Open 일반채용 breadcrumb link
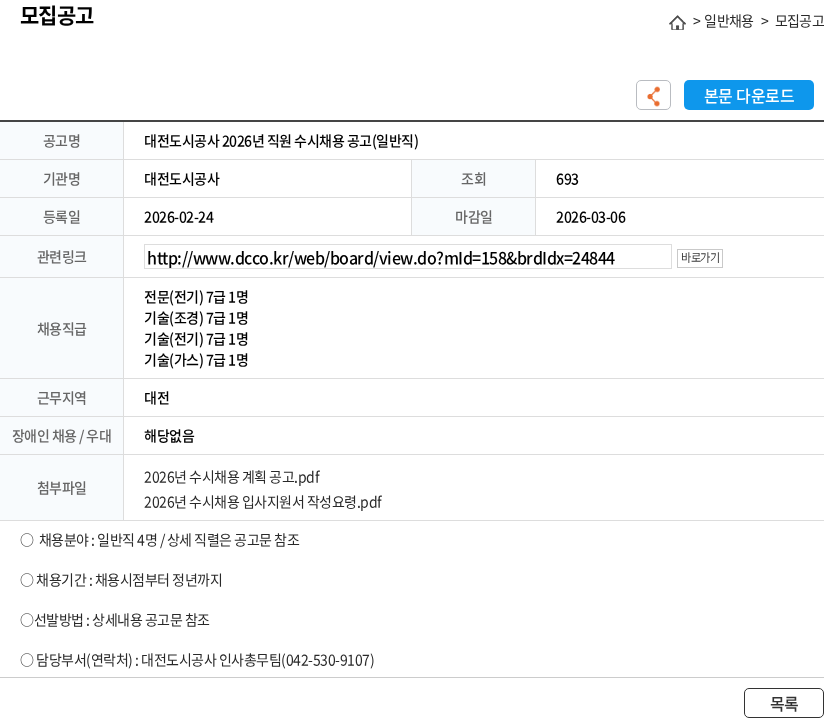 tap(728, 22)
